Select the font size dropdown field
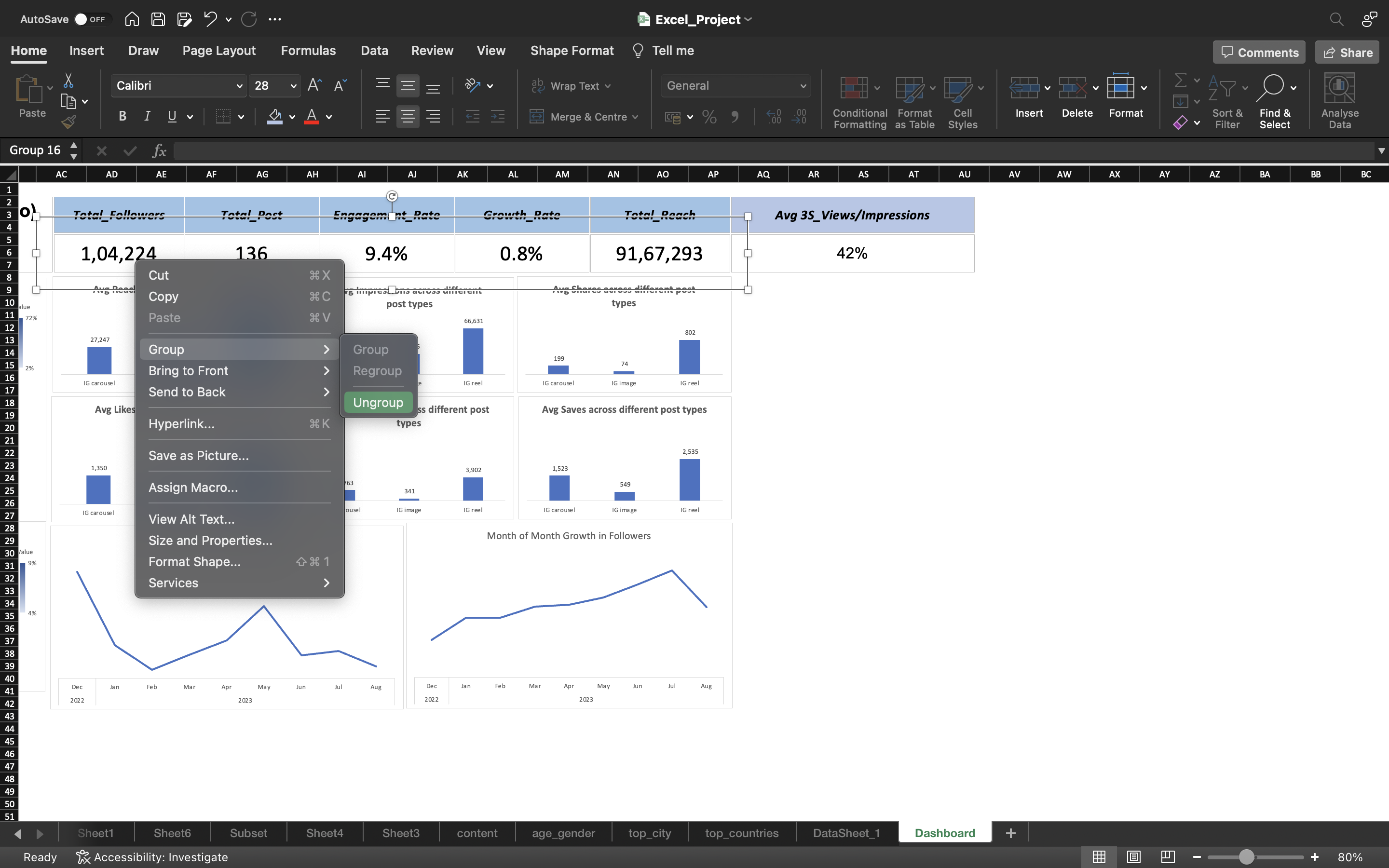Viewport: 1389px width, 868px height. pos(275,85)
